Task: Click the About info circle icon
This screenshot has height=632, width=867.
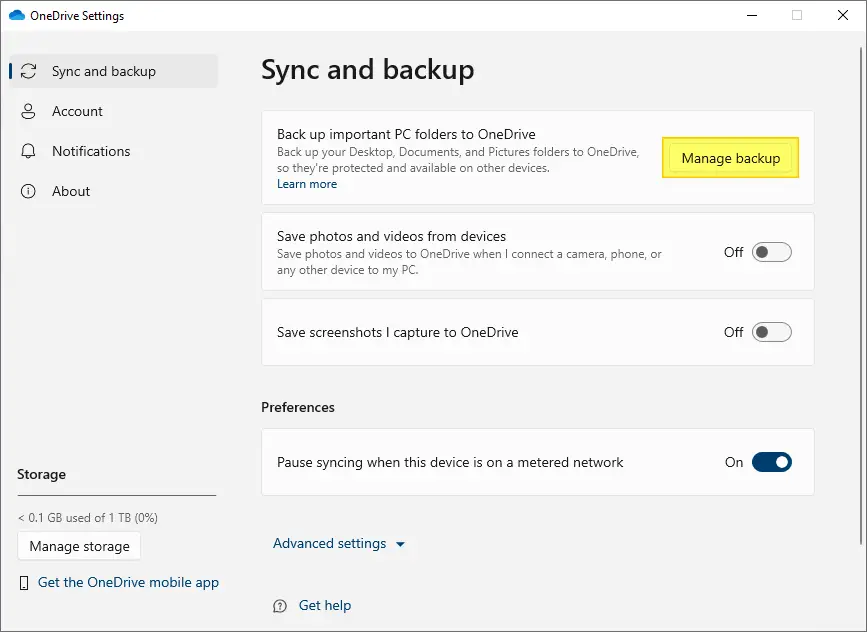Action: pos(28,191)
